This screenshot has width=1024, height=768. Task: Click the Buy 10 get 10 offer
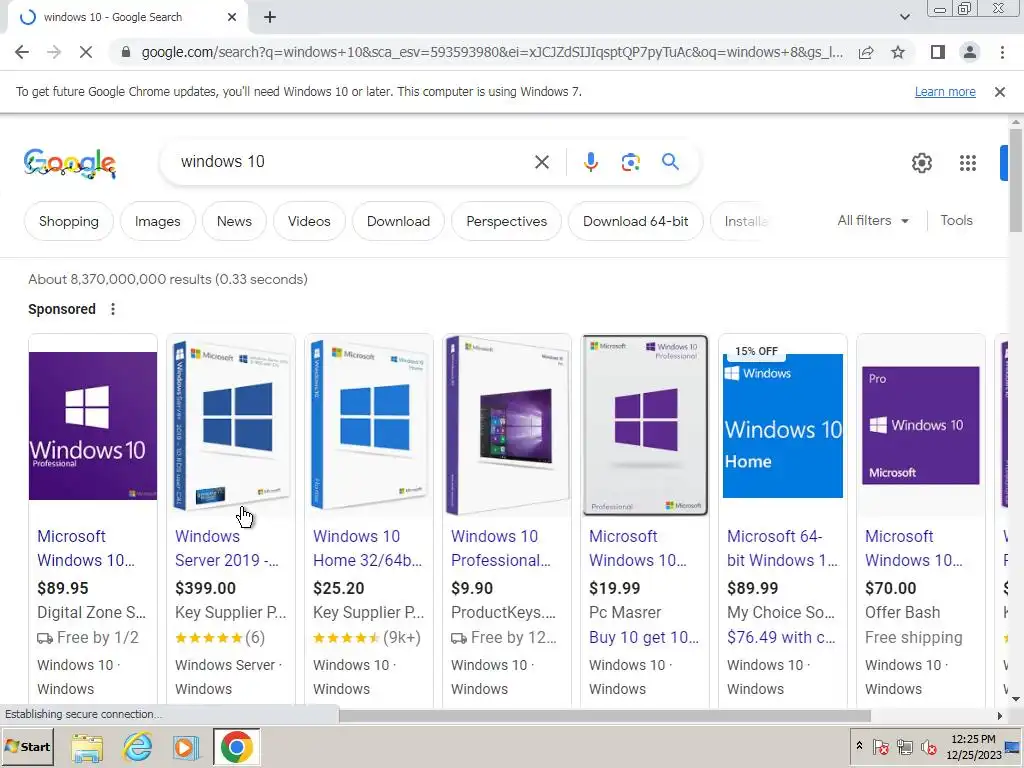tap(644, 637)
